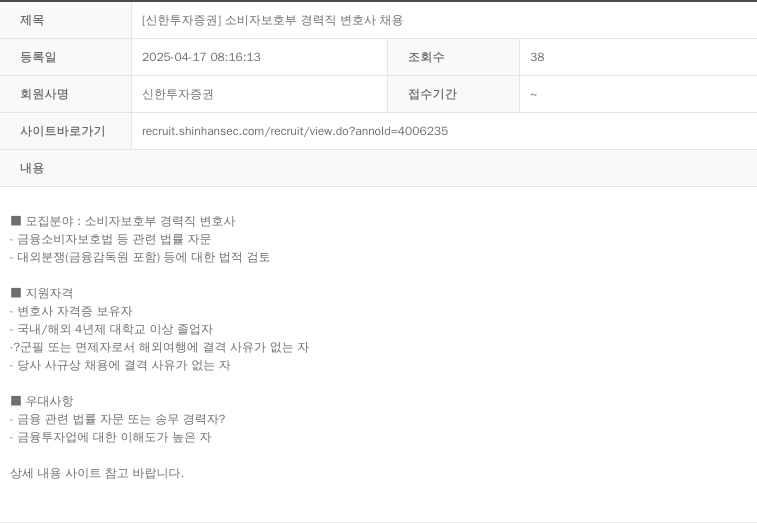
Task: Click the 내용 section header
Action: (378, 168)
